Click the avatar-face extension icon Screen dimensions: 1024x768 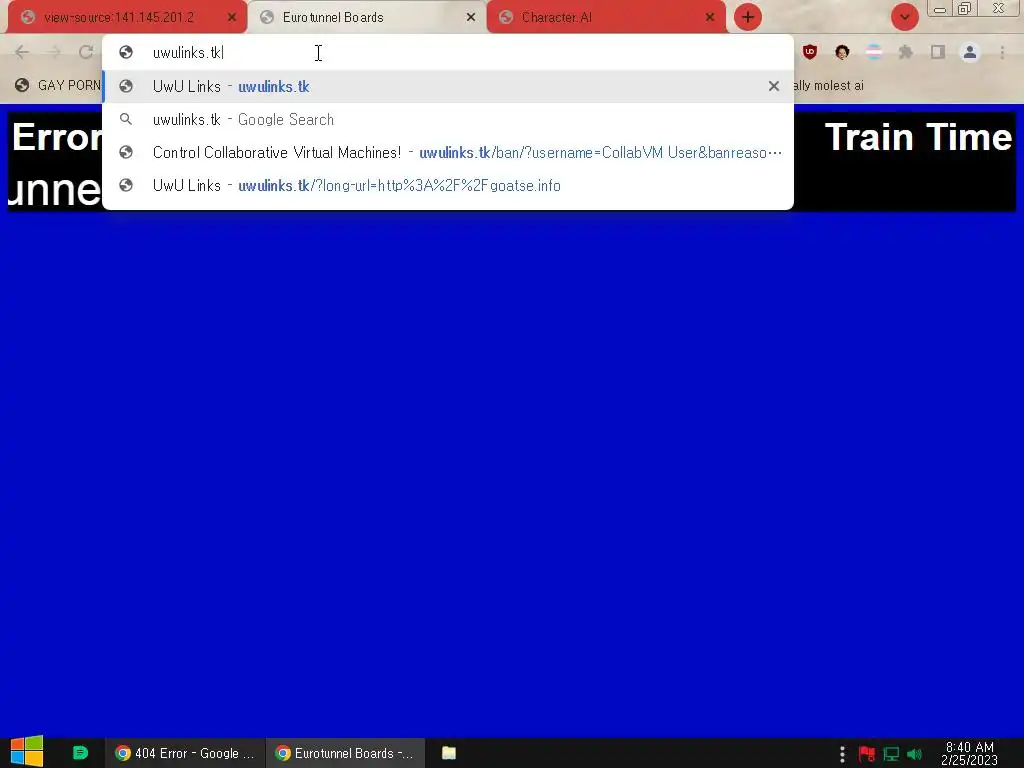842,52
